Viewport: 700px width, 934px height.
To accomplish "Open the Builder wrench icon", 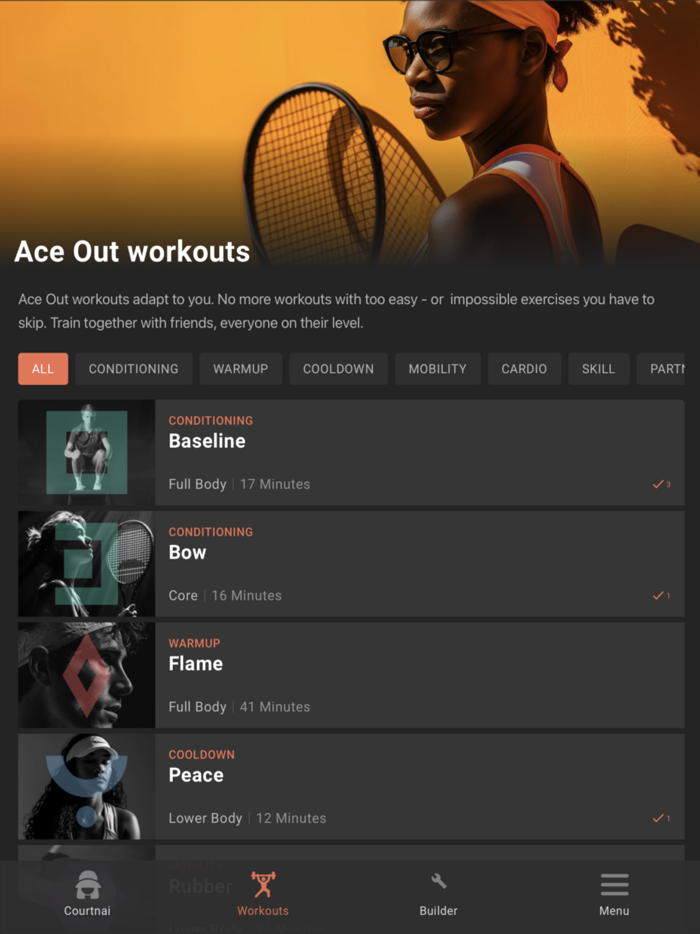I will pyautogui.click(x=438, y=882).
